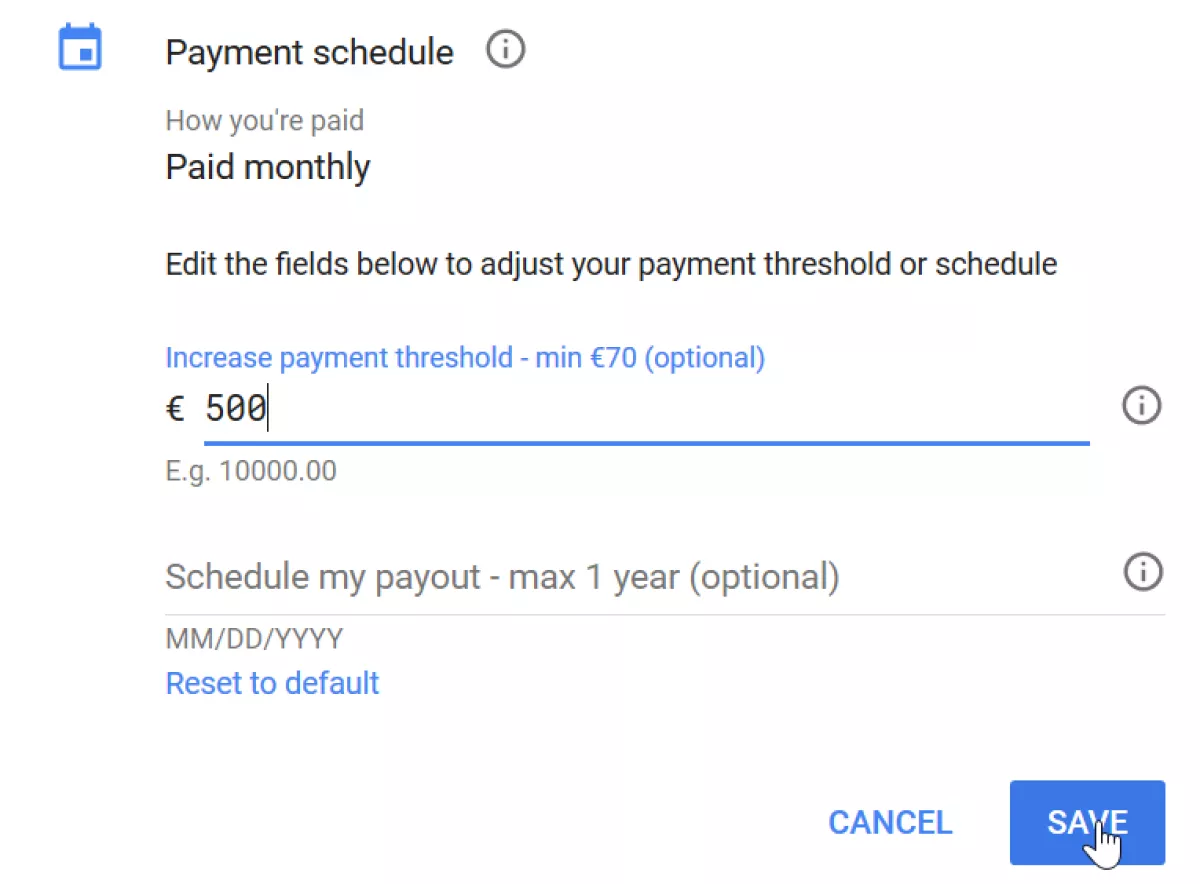Click the E.g. 10000.00 hint text
1200x884 pixels.
pyautogui.click(x=250, y=471)
